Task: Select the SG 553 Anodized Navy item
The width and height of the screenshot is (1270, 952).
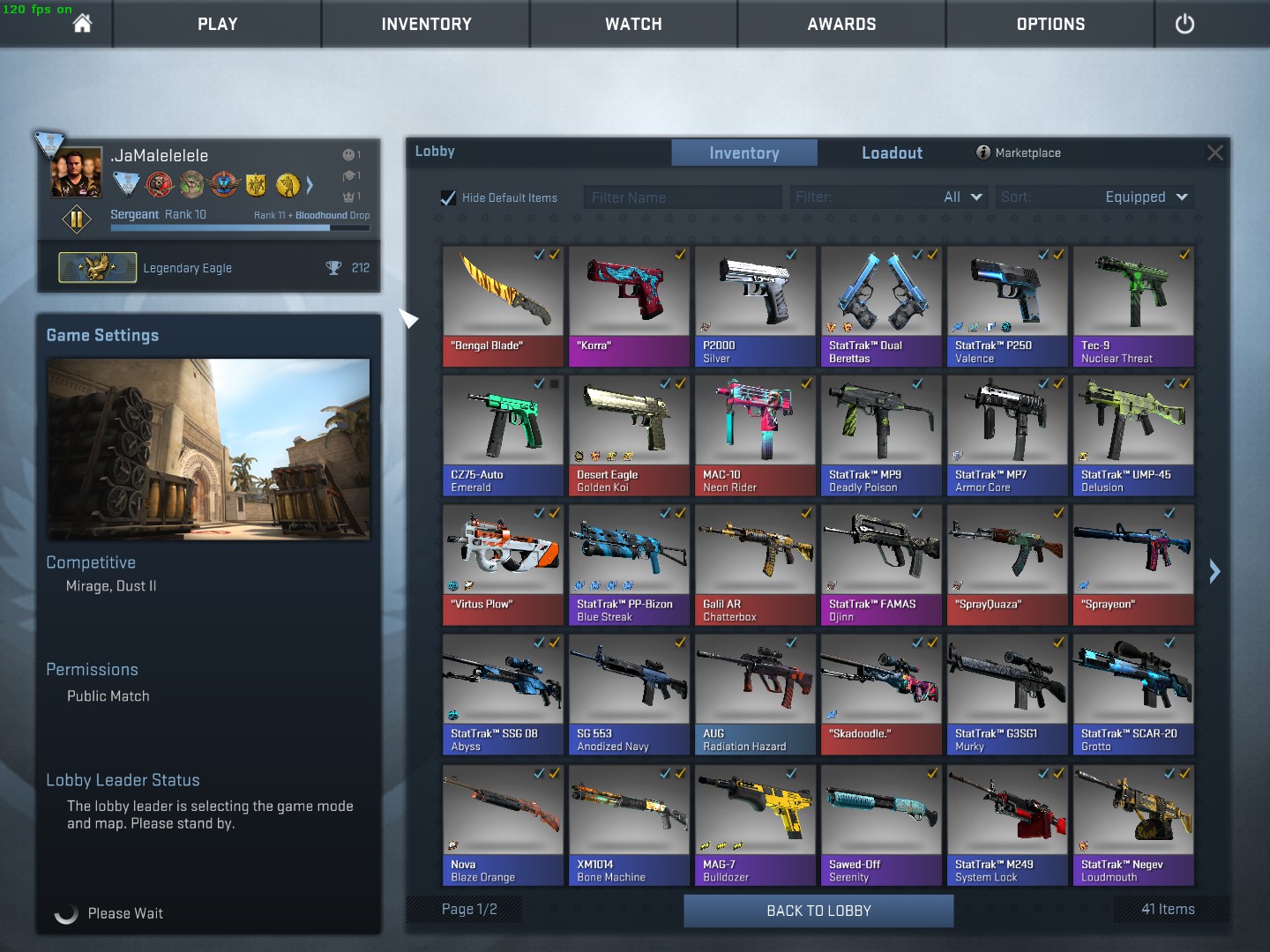Action: click(629, 695)
